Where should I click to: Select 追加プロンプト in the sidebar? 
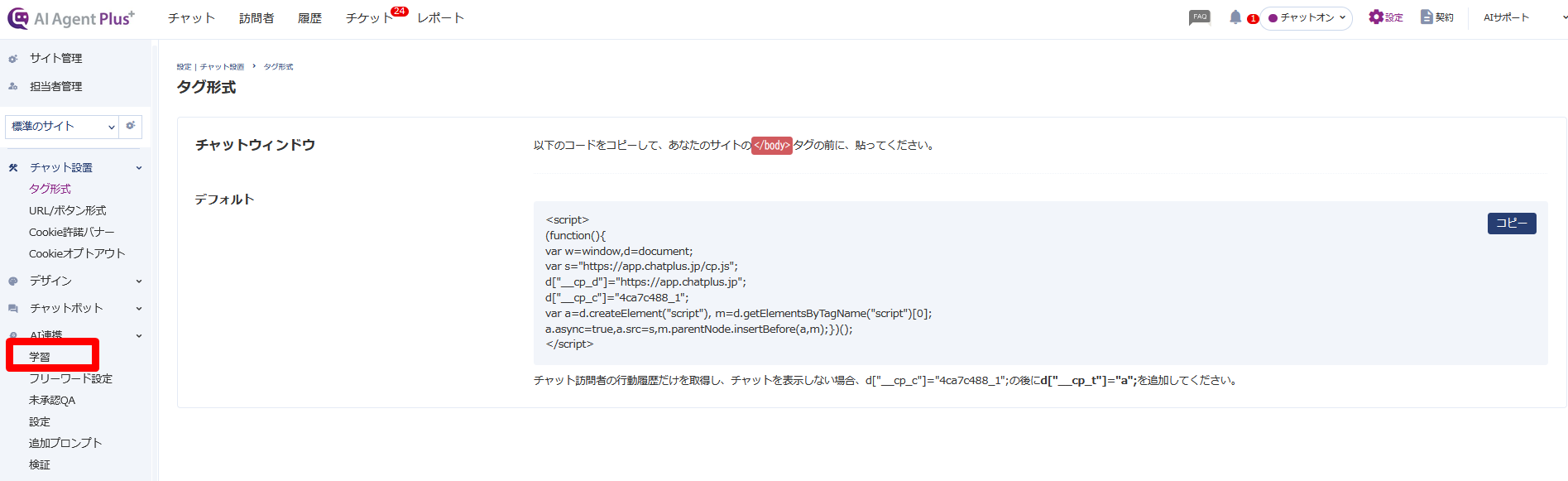[x=65, y=443]
